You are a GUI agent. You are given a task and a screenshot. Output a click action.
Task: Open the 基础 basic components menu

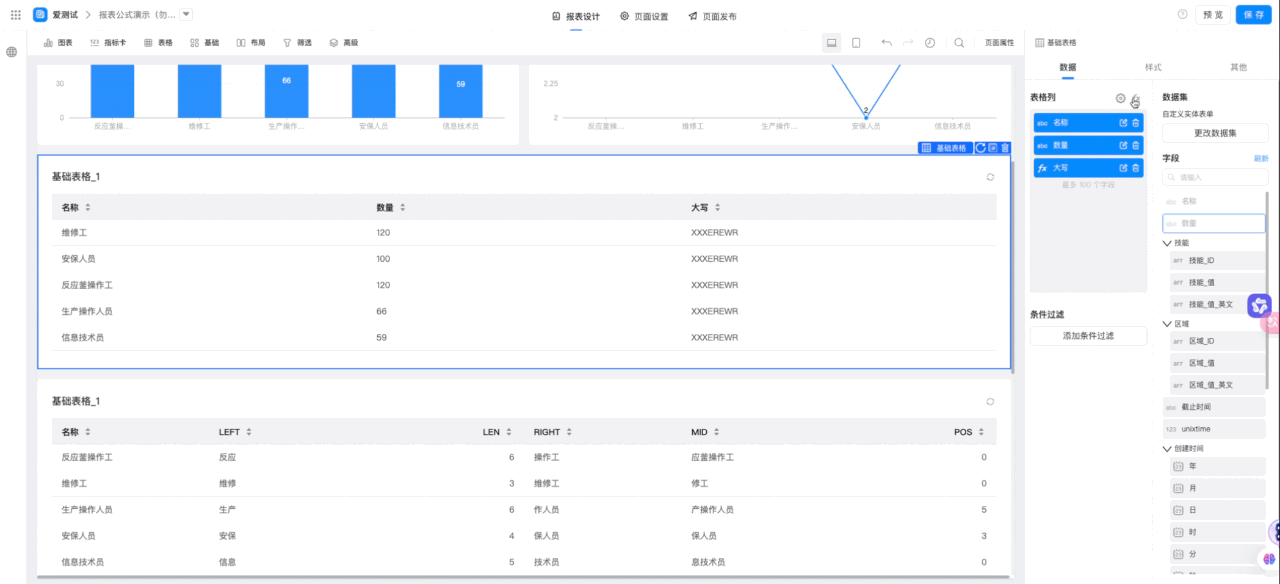click(204, 43)
